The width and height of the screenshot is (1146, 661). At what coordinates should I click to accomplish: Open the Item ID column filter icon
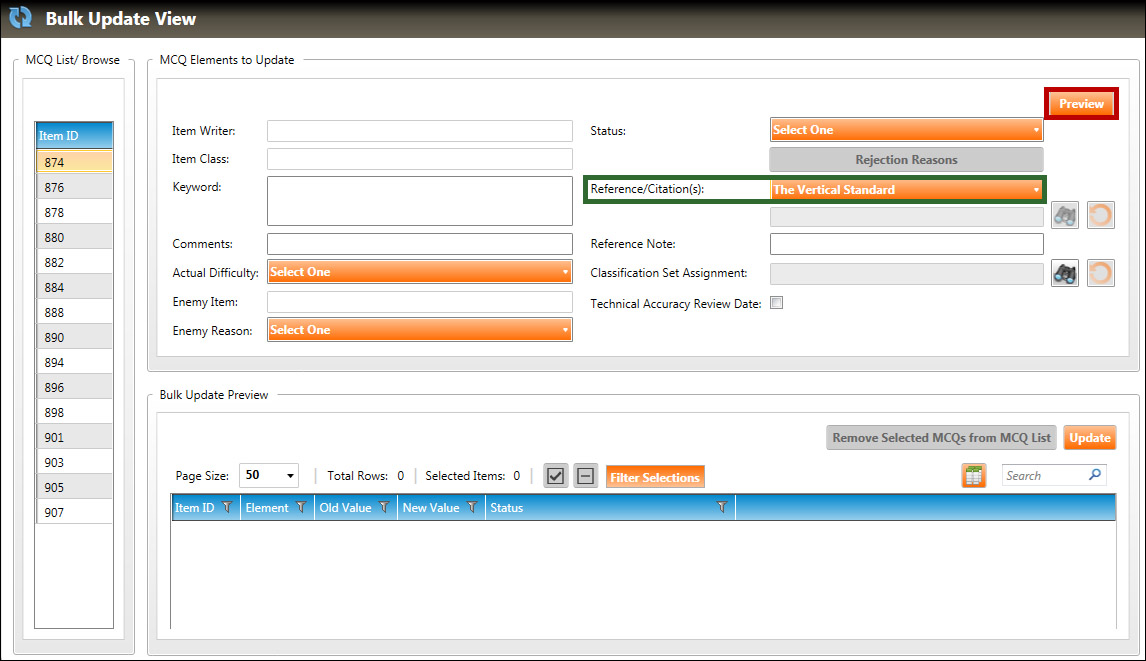tap(227, 508)
